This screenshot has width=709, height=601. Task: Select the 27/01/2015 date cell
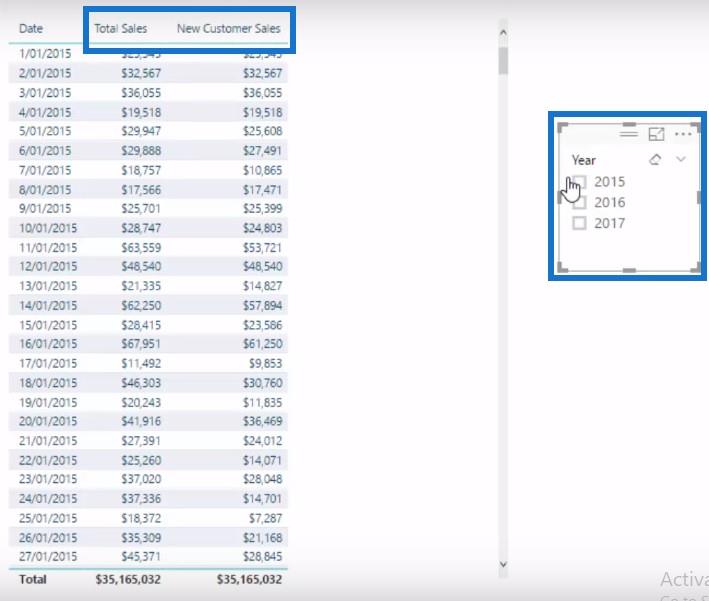point(48,557)
